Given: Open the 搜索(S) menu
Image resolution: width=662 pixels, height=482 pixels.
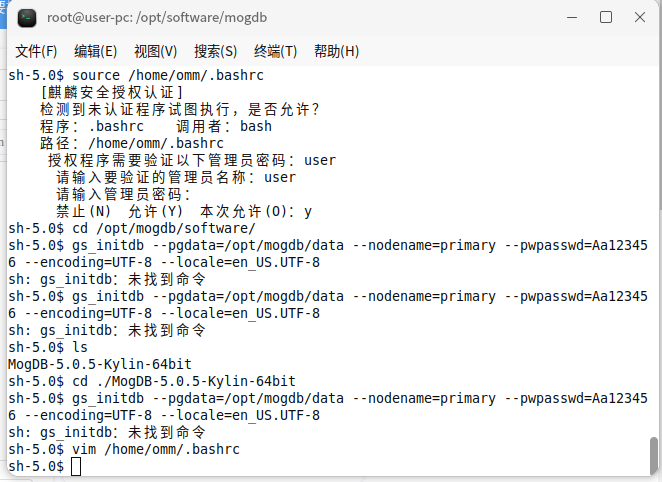Looking at the screenshot, I should pyautogui.click(x=216, y=51).
